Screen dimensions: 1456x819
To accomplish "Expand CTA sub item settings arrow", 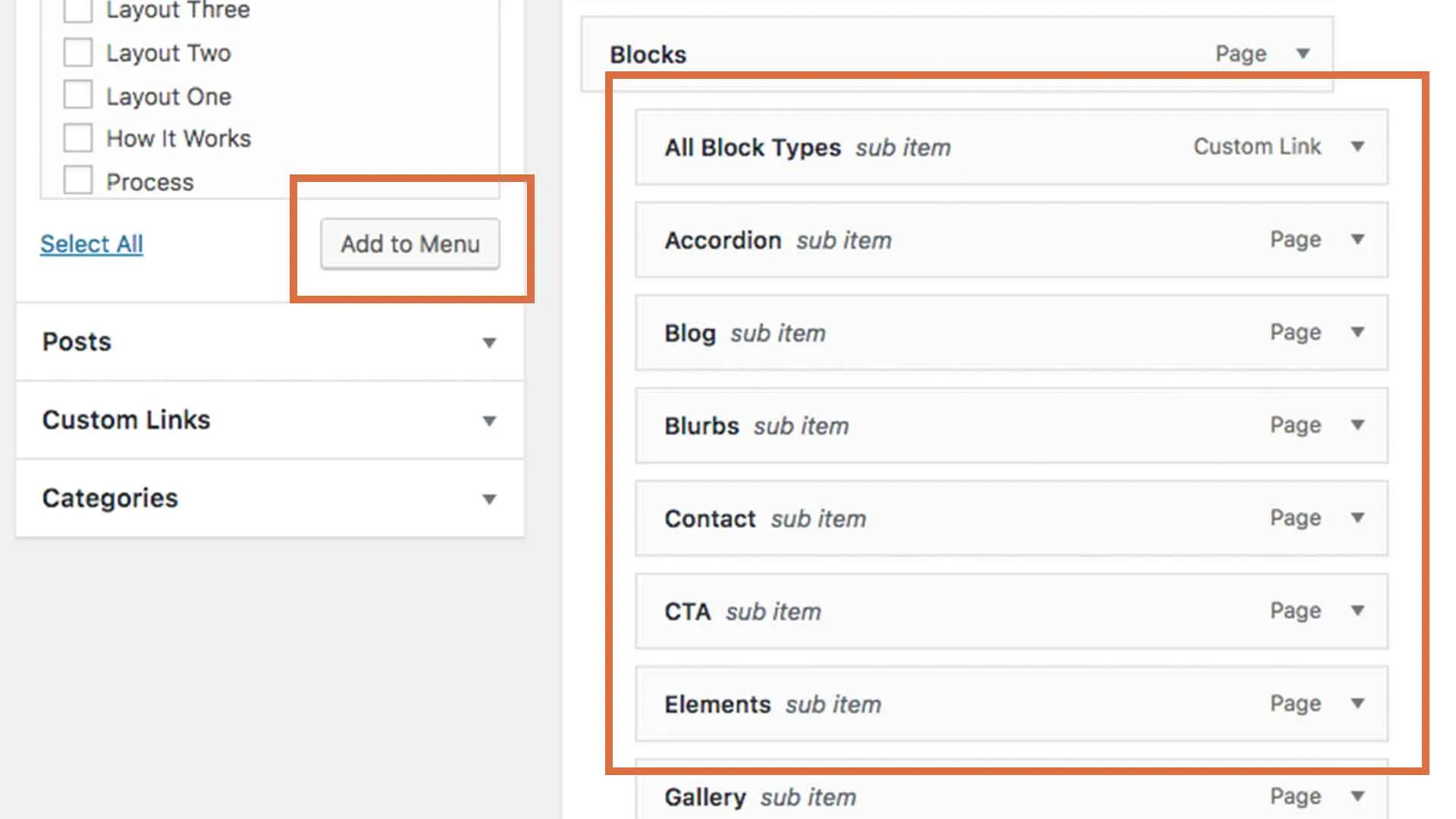I will click(x=1357, y=610).
